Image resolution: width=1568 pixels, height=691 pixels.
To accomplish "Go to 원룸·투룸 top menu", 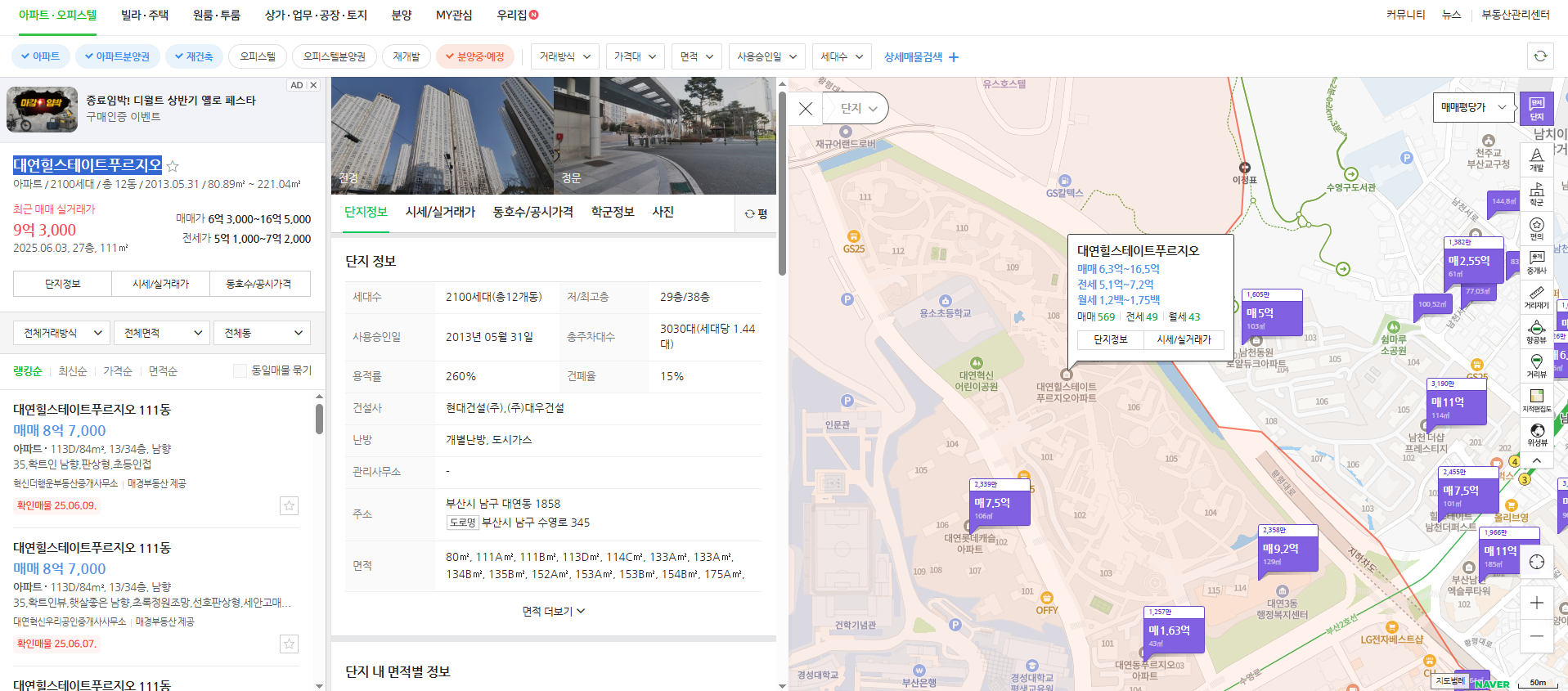I will tap(217, 15).
